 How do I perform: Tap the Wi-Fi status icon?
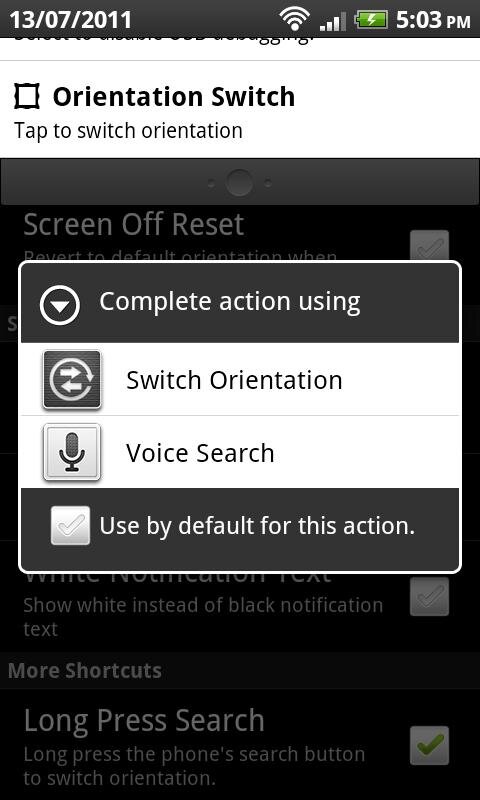click(x=295, y=20)
